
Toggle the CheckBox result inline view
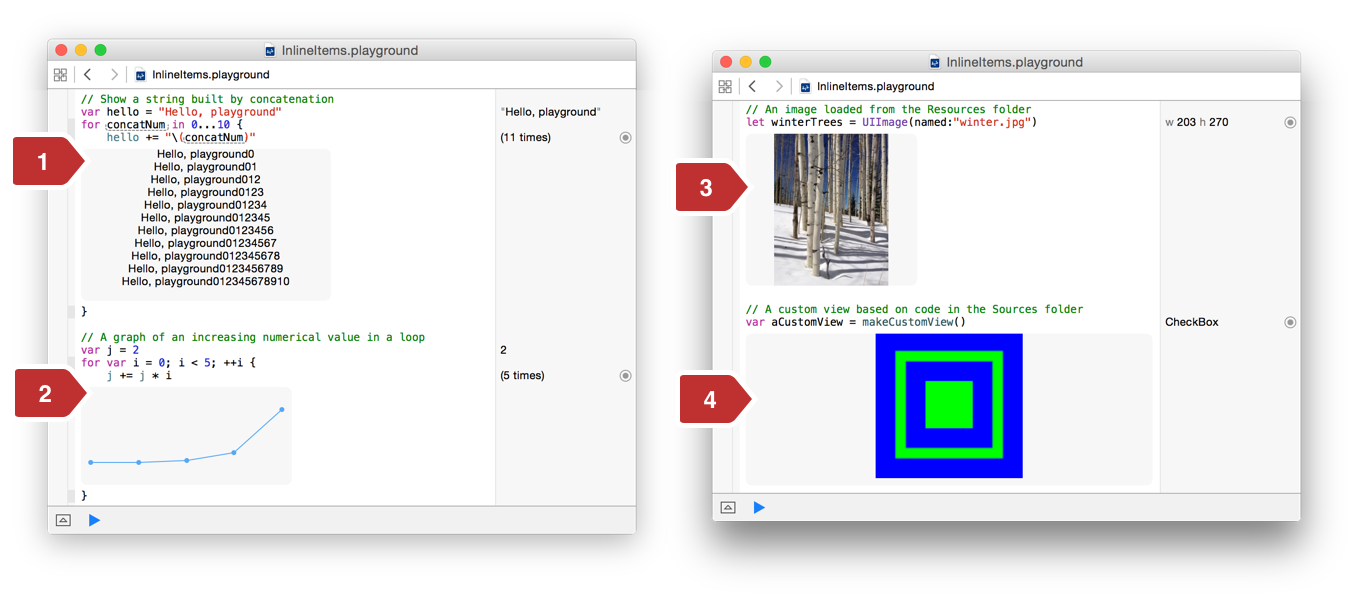(x=1290, y=323)
